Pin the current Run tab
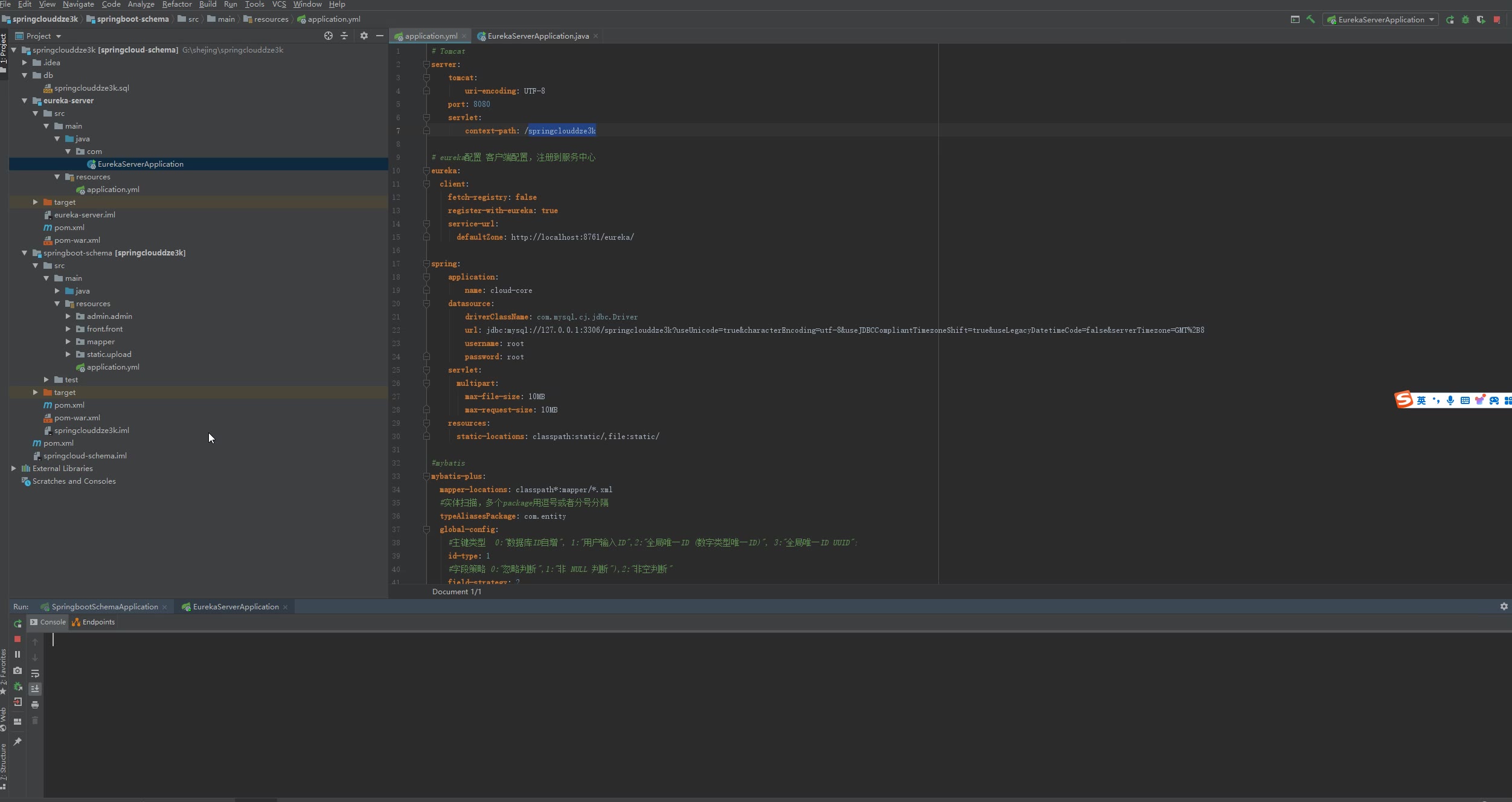The height and width of the screenshot is (802, 1512). (18, 741)
